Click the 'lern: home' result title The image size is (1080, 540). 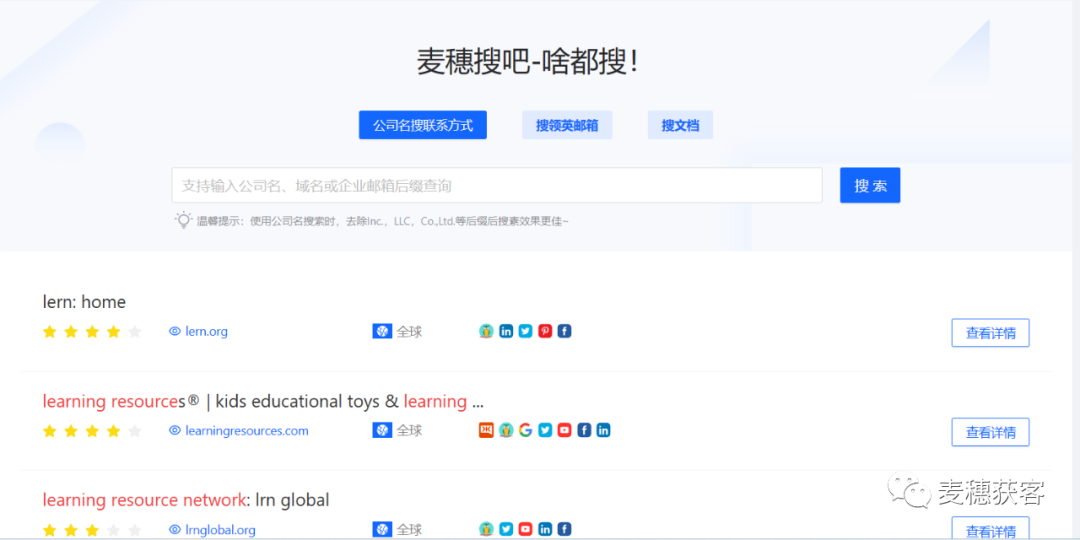coord(84,302)
